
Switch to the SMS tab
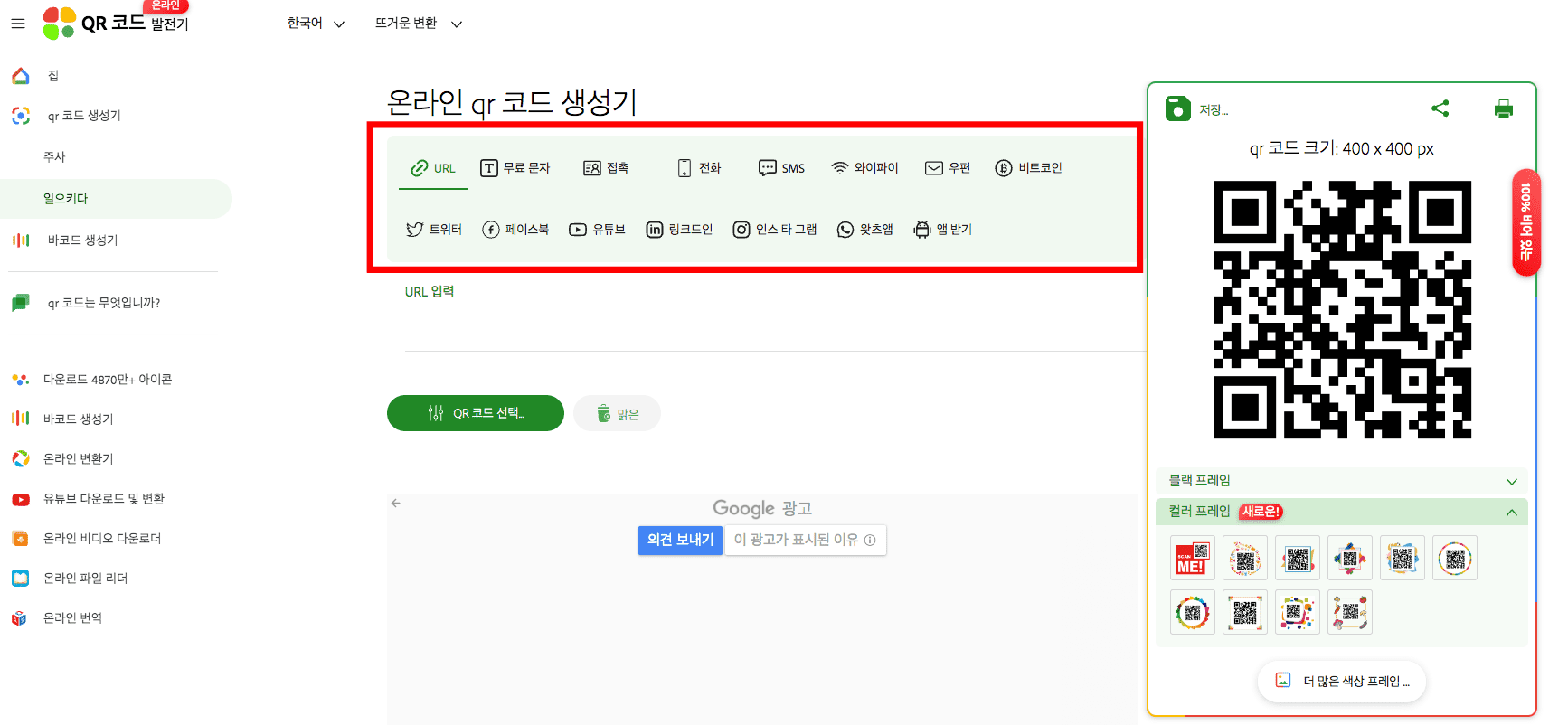click(781, 168)
